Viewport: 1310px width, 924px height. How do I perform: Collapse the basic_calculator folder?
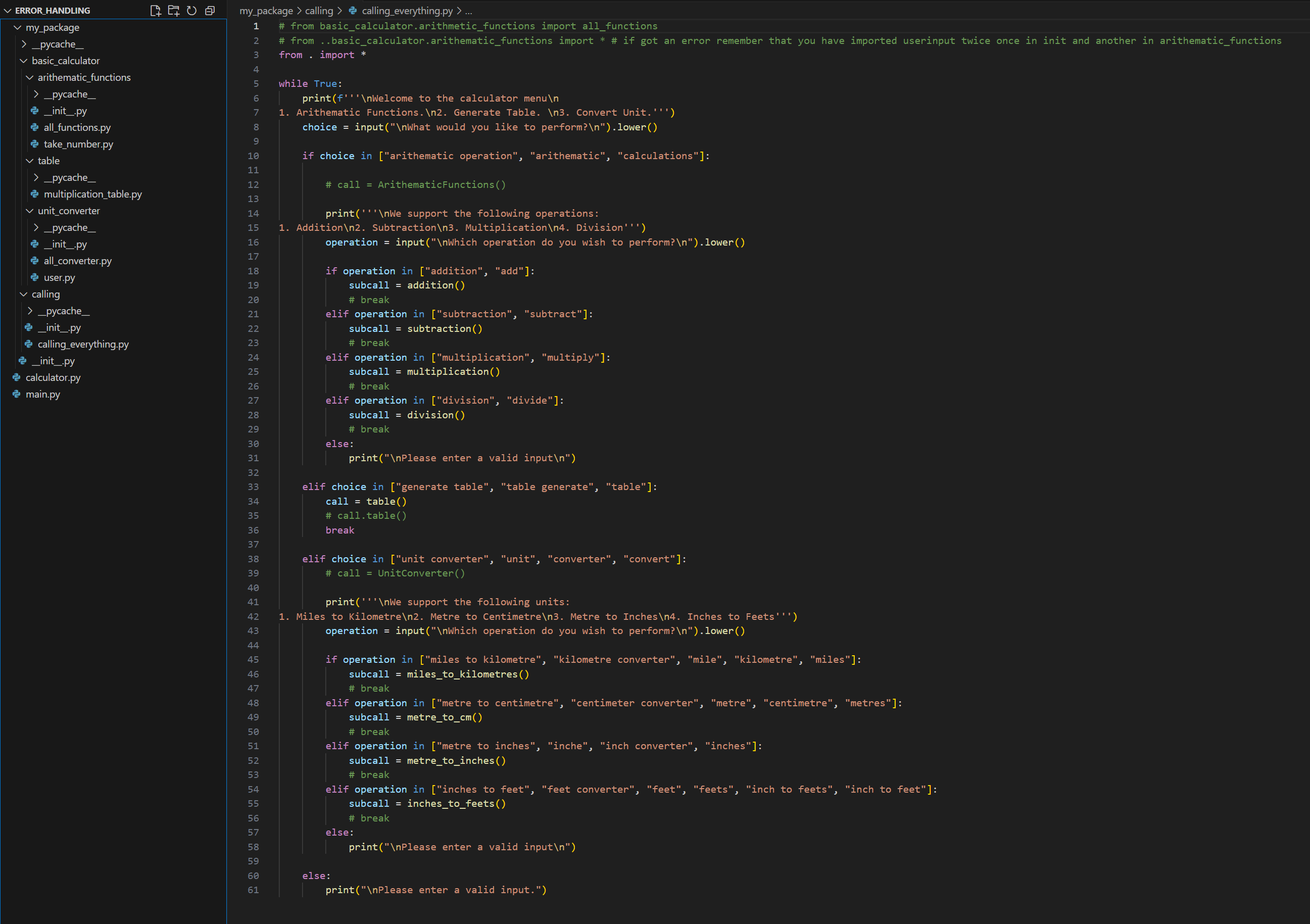click(23, 61)
